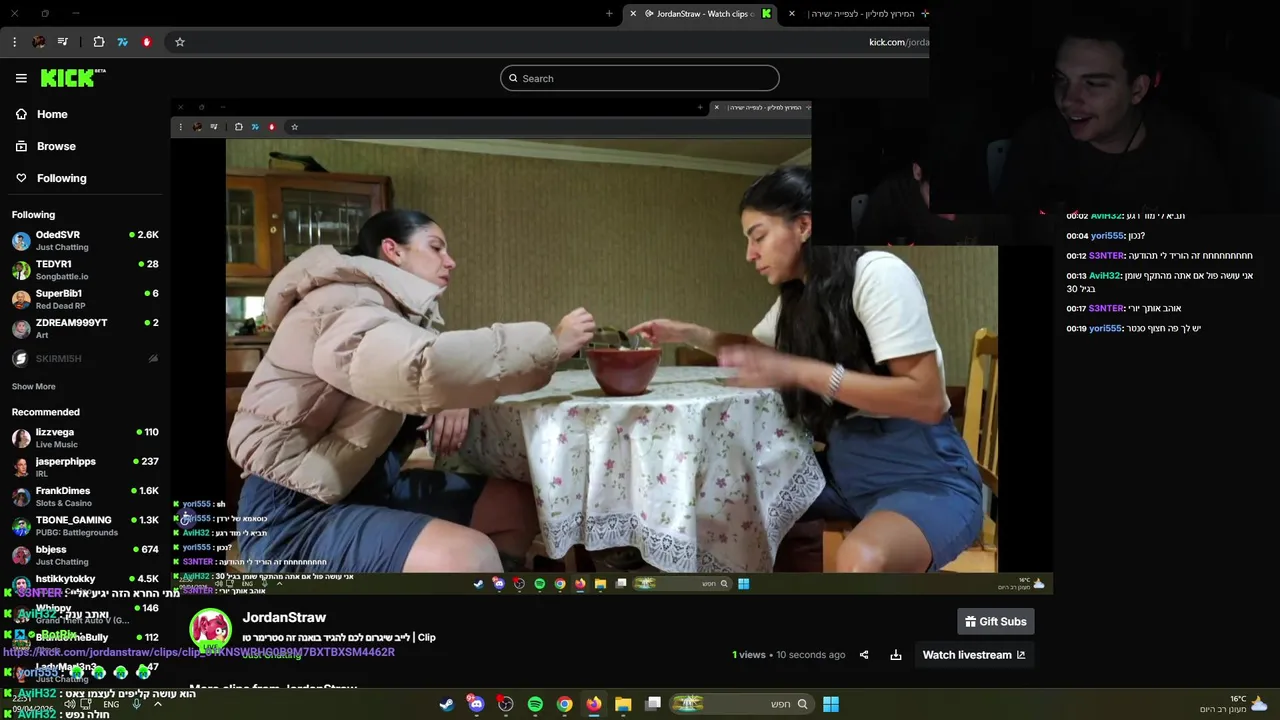This screenshot has width=1280, height=720.
Task: Open the recommended FrankDimes channel
Action: (85, 497)
